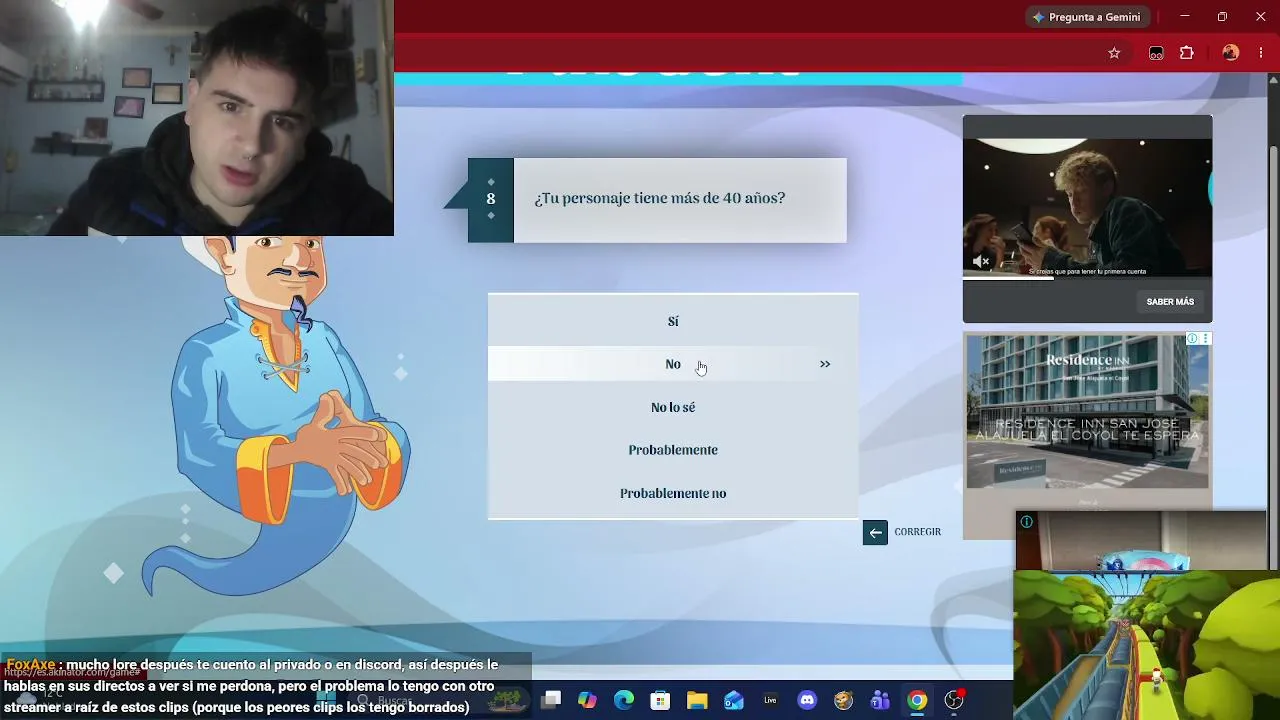Open Microsoft Edge from the taskbar
Viewport: 1280px width, 720px height.
[x=624, y=700]
